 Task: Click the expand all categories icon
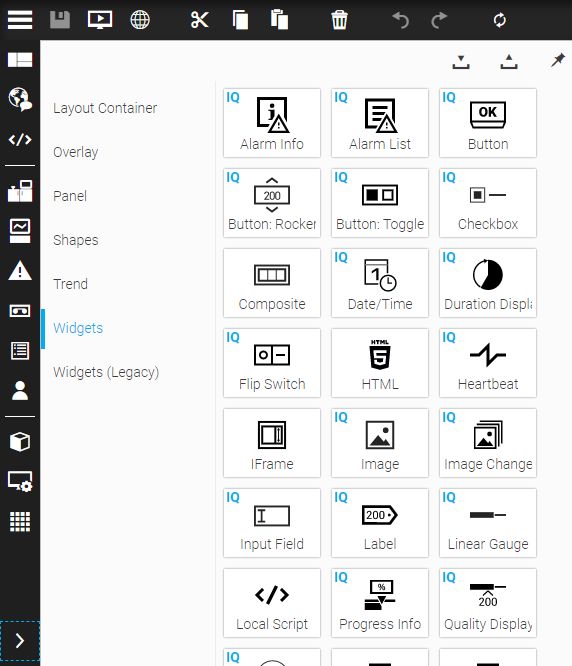point(461,62)
